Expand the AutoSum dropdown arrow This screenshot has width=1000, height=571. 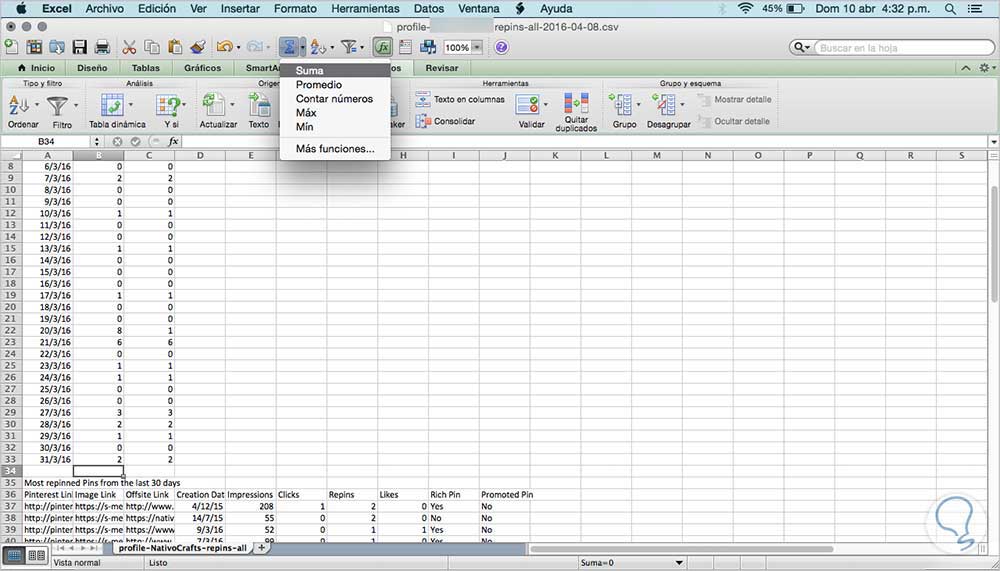[x=302, y=47]
